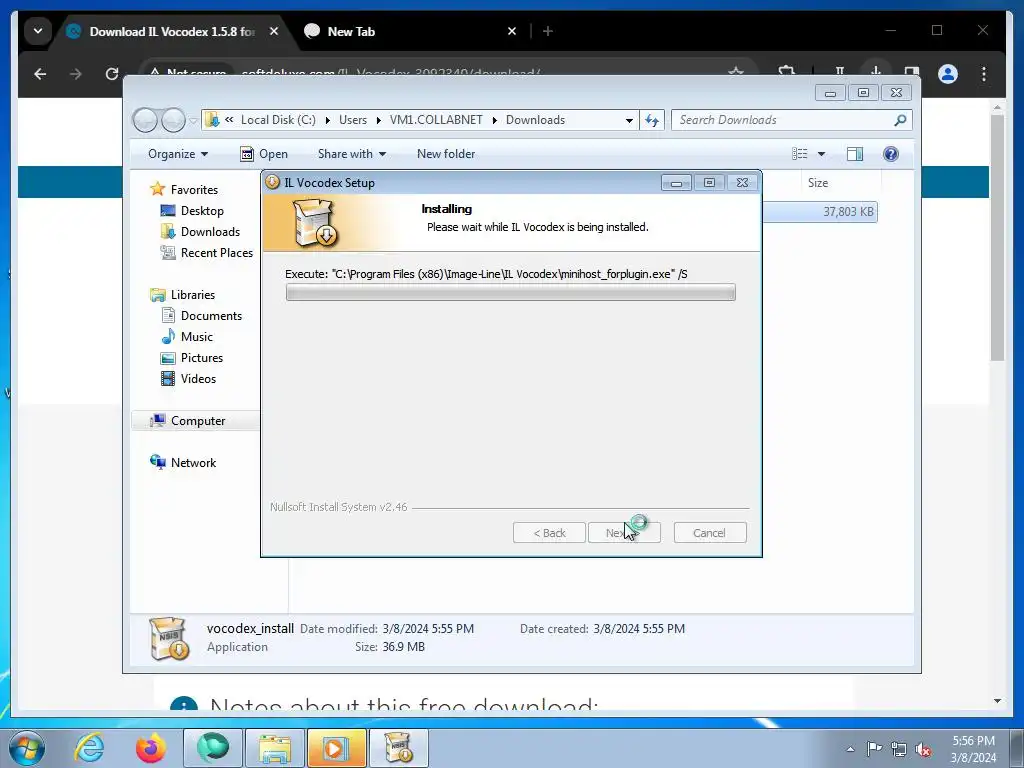Launch Firefox from the taskbar
Image resolution: width=1024 pixels, height=768 pixels.
151,748
